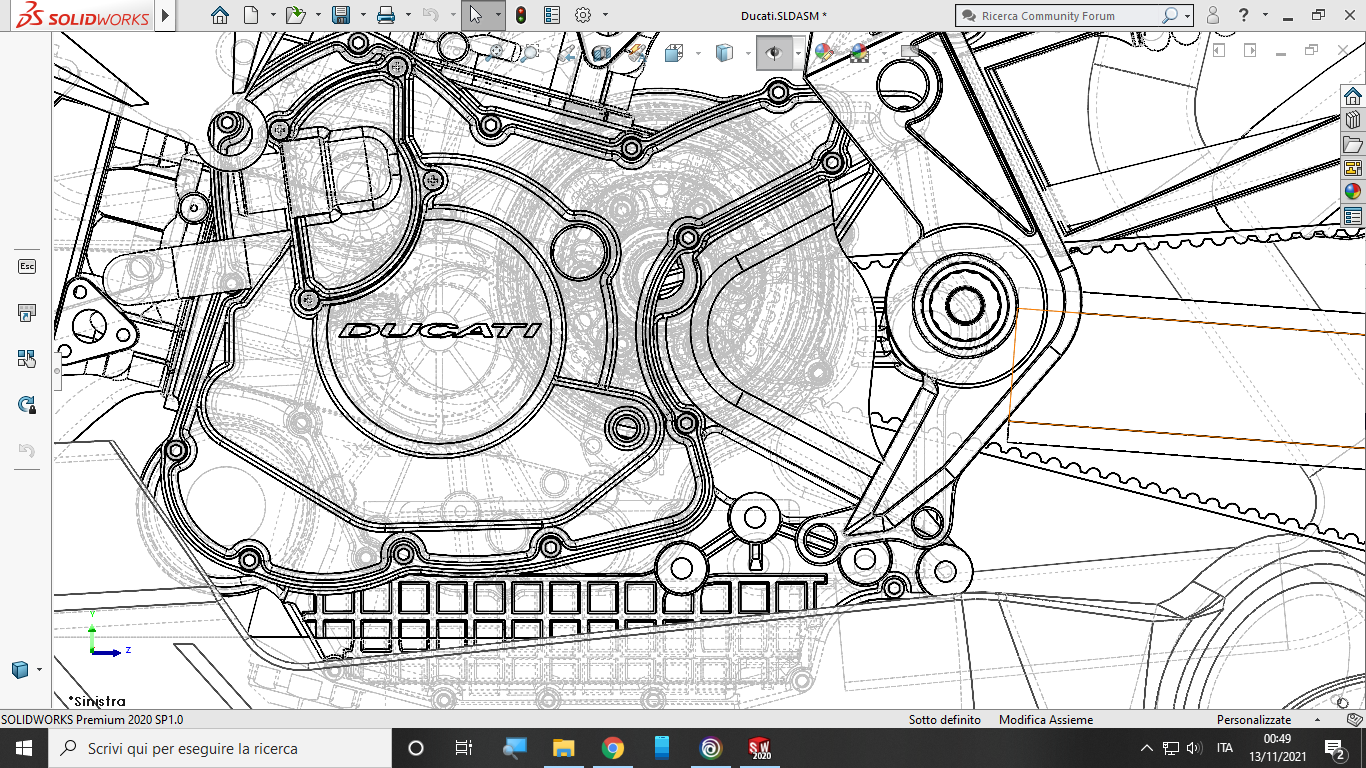Click the Edit Appearance color ball icon
1366x768 pixels.
point(823,52)
